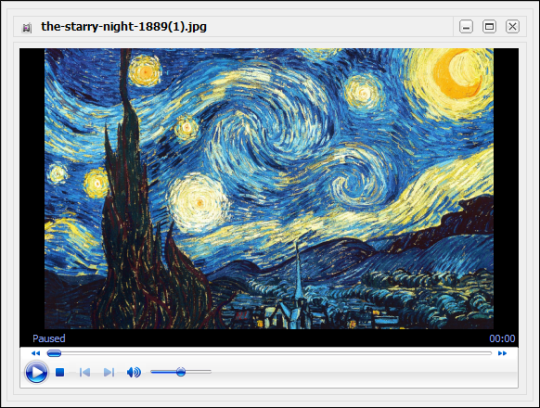
Task: Skip to next track
Action: pyautogui.click(x=109, y=372)
